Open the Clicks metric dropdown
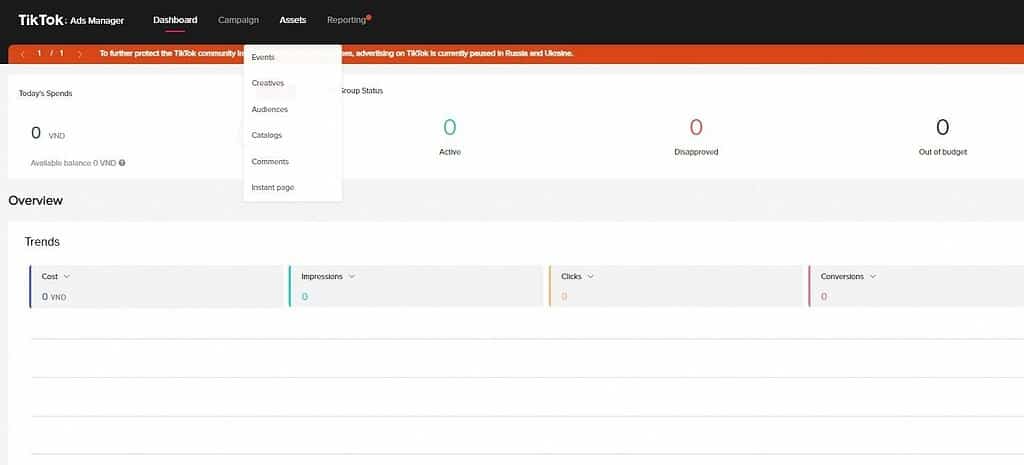The image size is (1024, 465). pyautogui.click(x=591, y=276)
